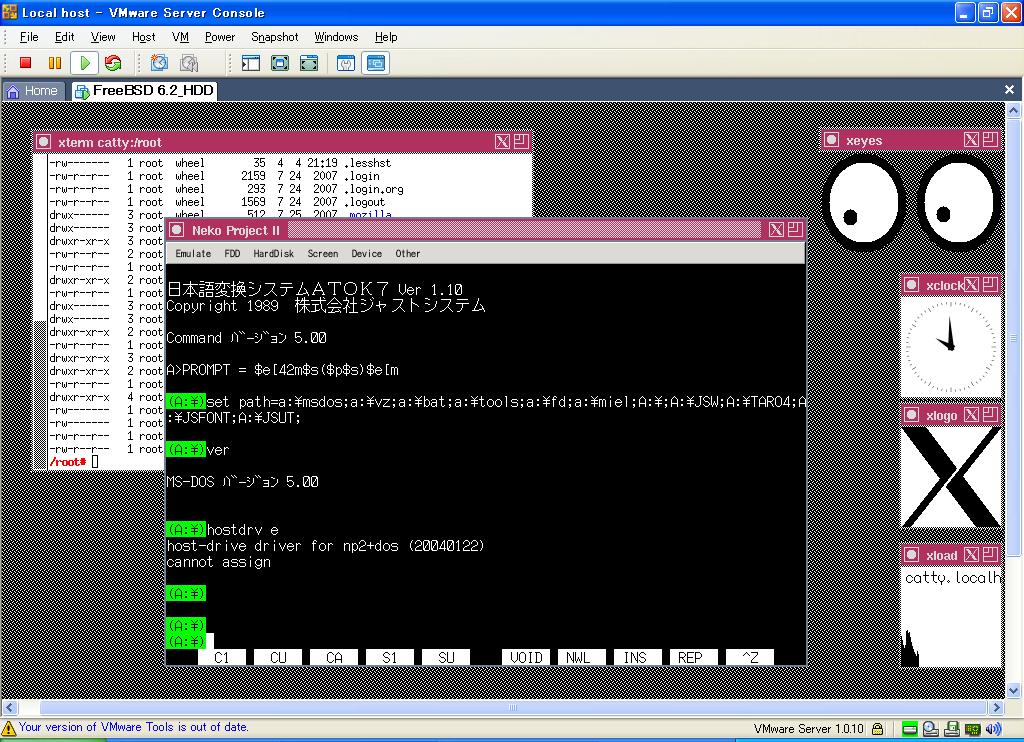Open Device menu in Neko Project II
This screenshot has height=742, width=1024.
coord(366,253)
